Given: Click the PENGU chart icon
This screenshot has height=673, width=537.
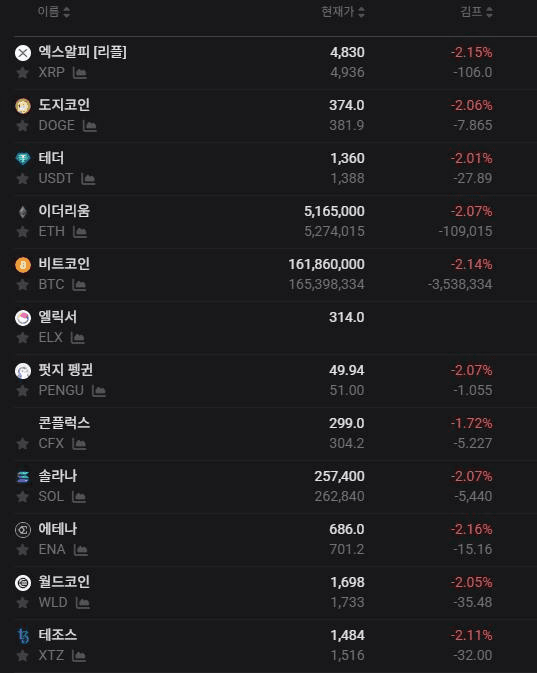Looking at the screenshot, I should tap(99, 391).
